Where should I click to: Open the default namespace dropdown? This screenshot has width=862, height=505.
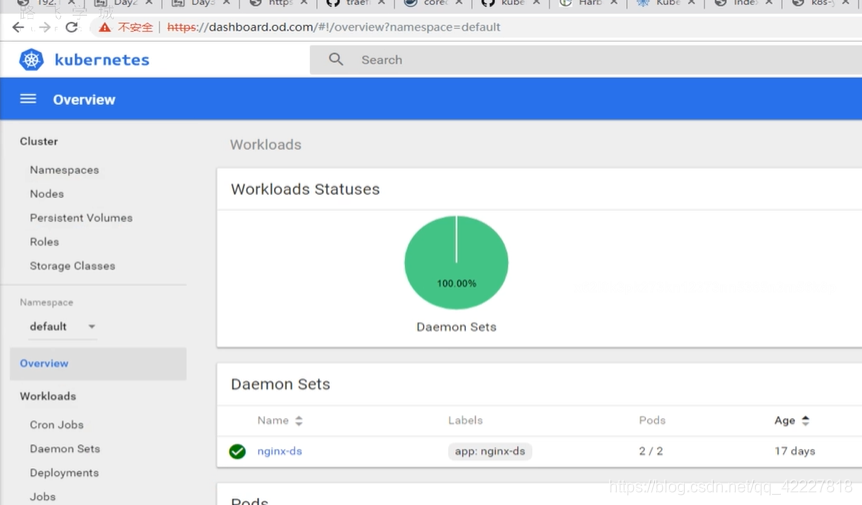(63, 326)
